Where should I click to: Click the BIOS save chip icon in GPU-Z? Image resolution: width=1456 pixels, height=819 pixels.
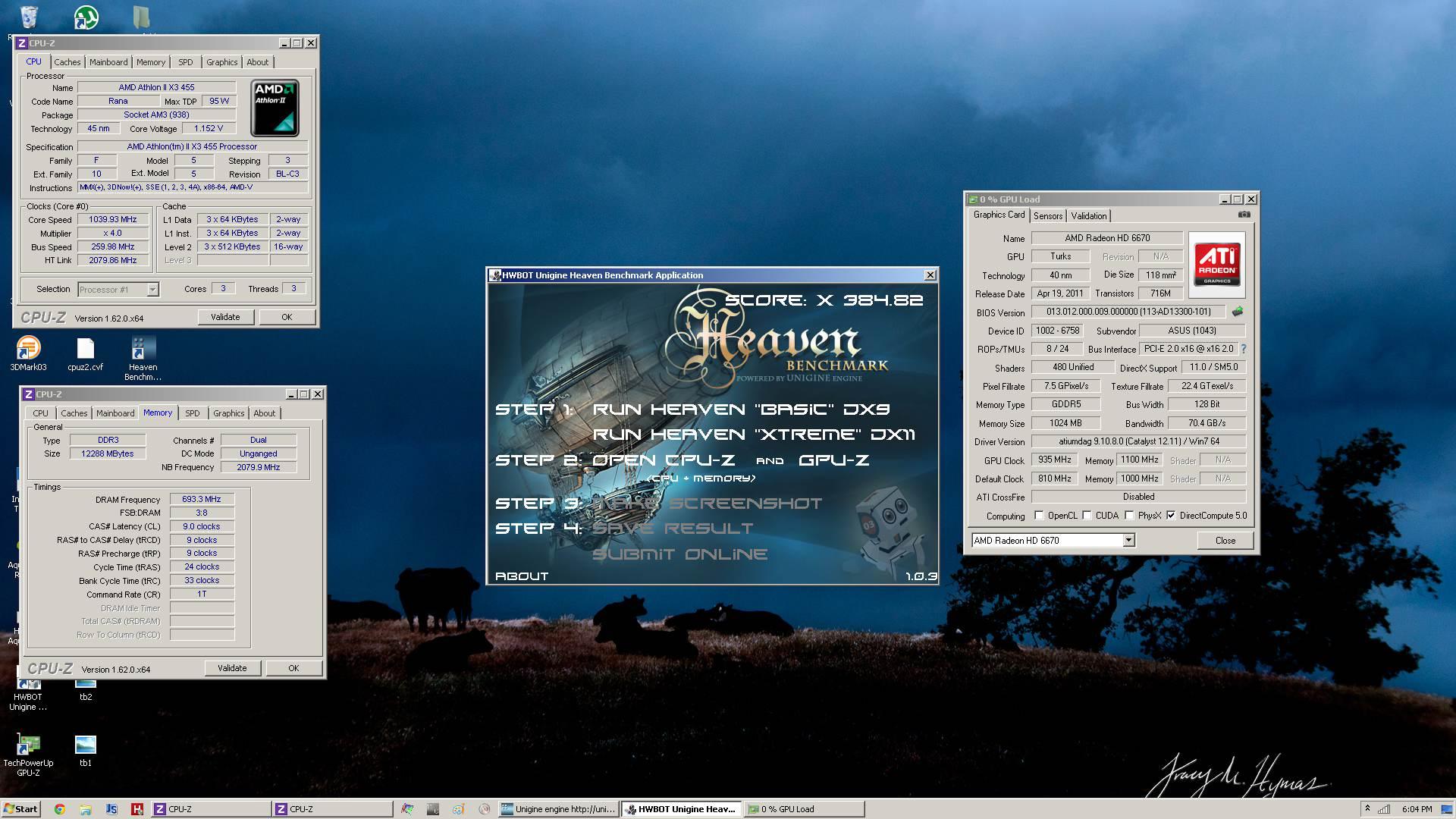pos(1237,312)
